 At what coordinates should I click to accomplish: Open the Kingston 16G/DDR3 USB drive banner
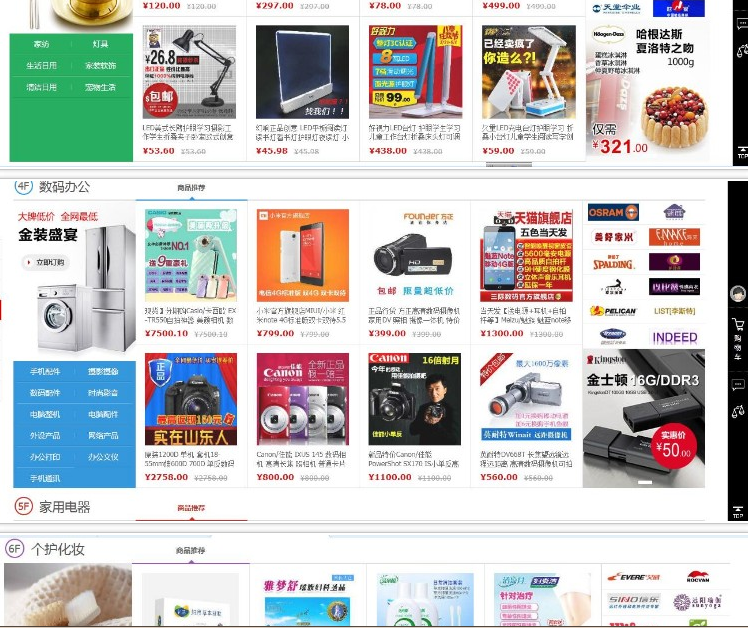[644, 418]
